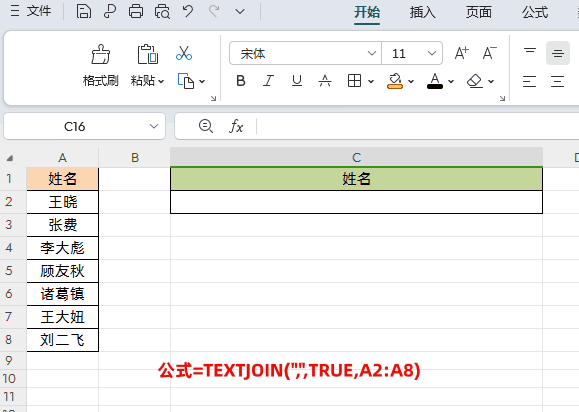Click the Print icon
The height and width of the screenshot is (412, 579).
click(x=136, y=11)
